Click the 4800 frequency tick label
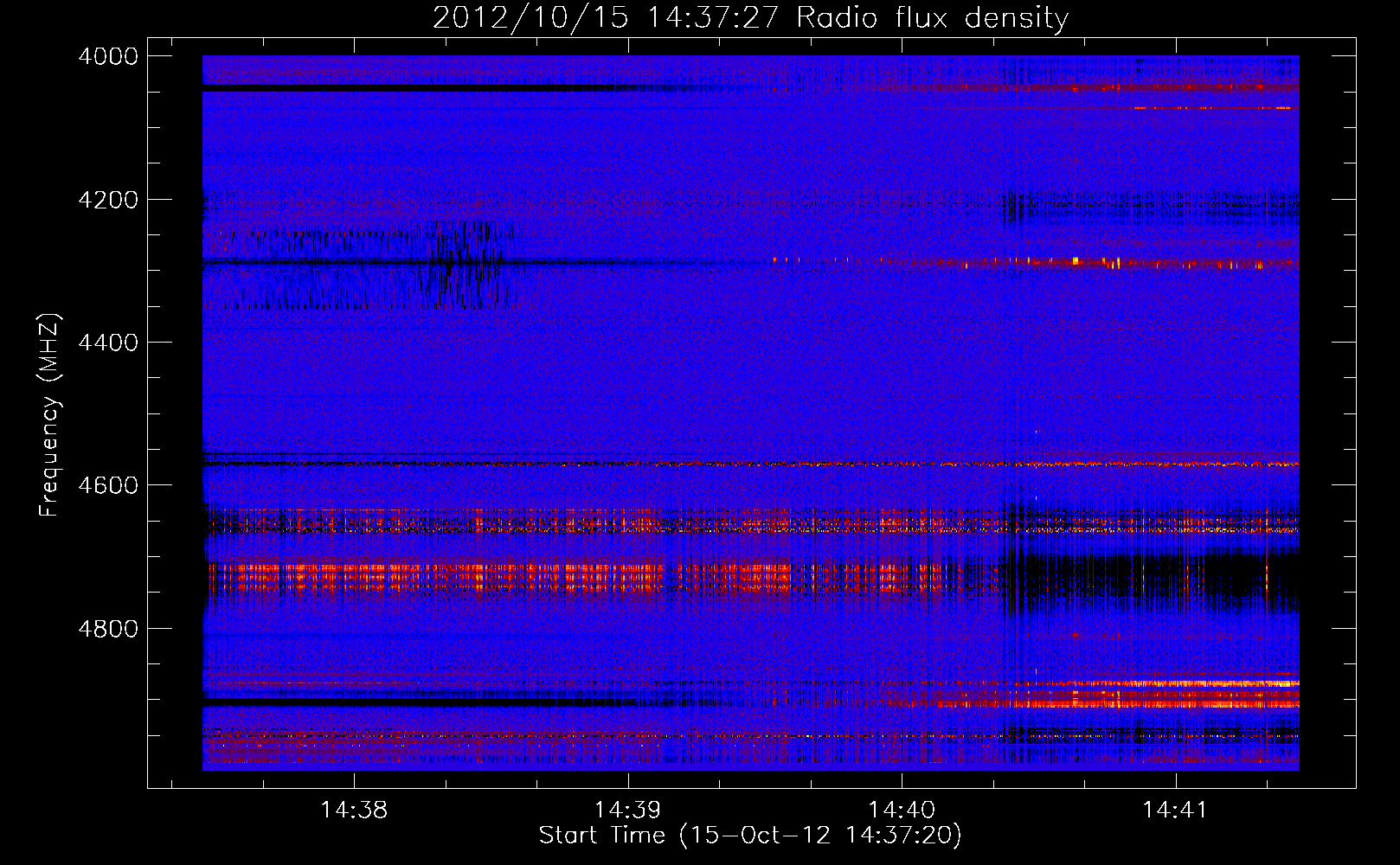The image size is (1400, 865). point(108,629)
